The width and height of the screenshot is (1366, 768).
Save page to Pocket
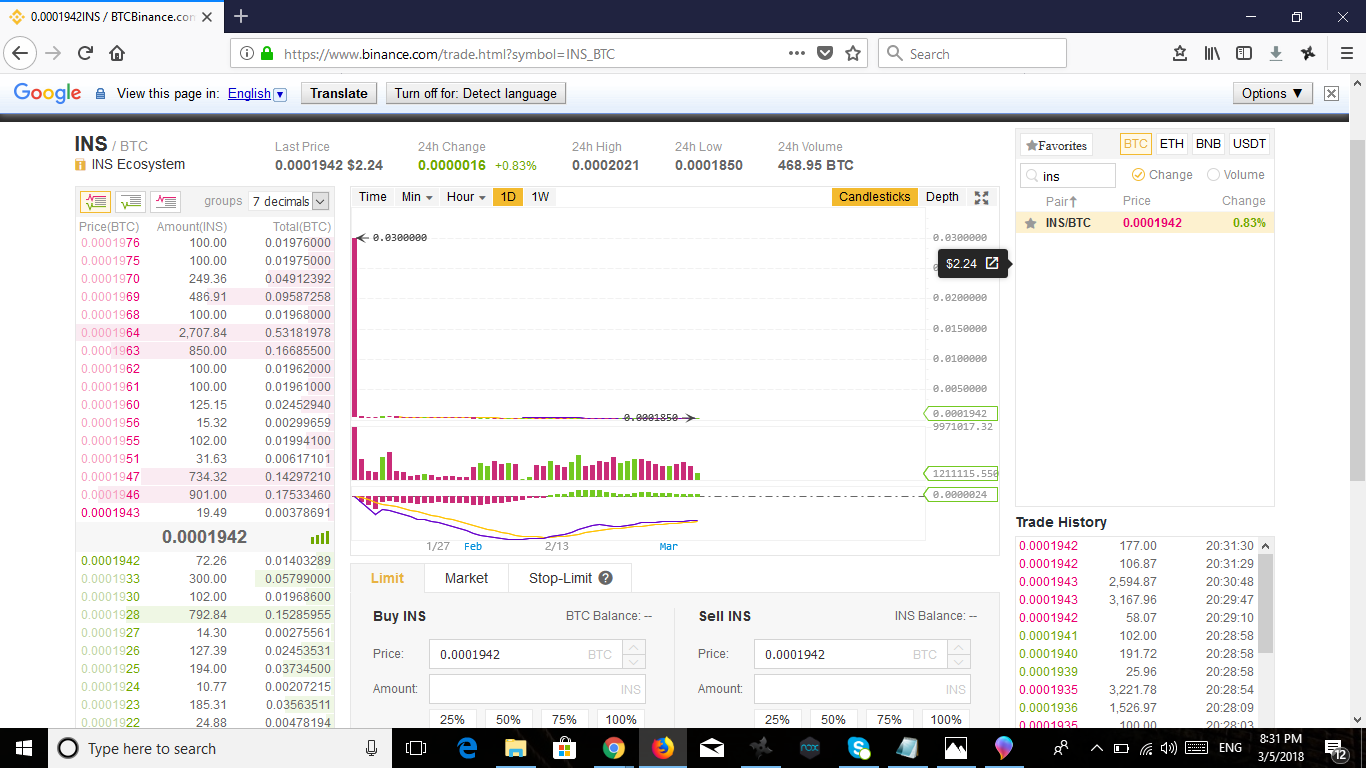[825, 53]
